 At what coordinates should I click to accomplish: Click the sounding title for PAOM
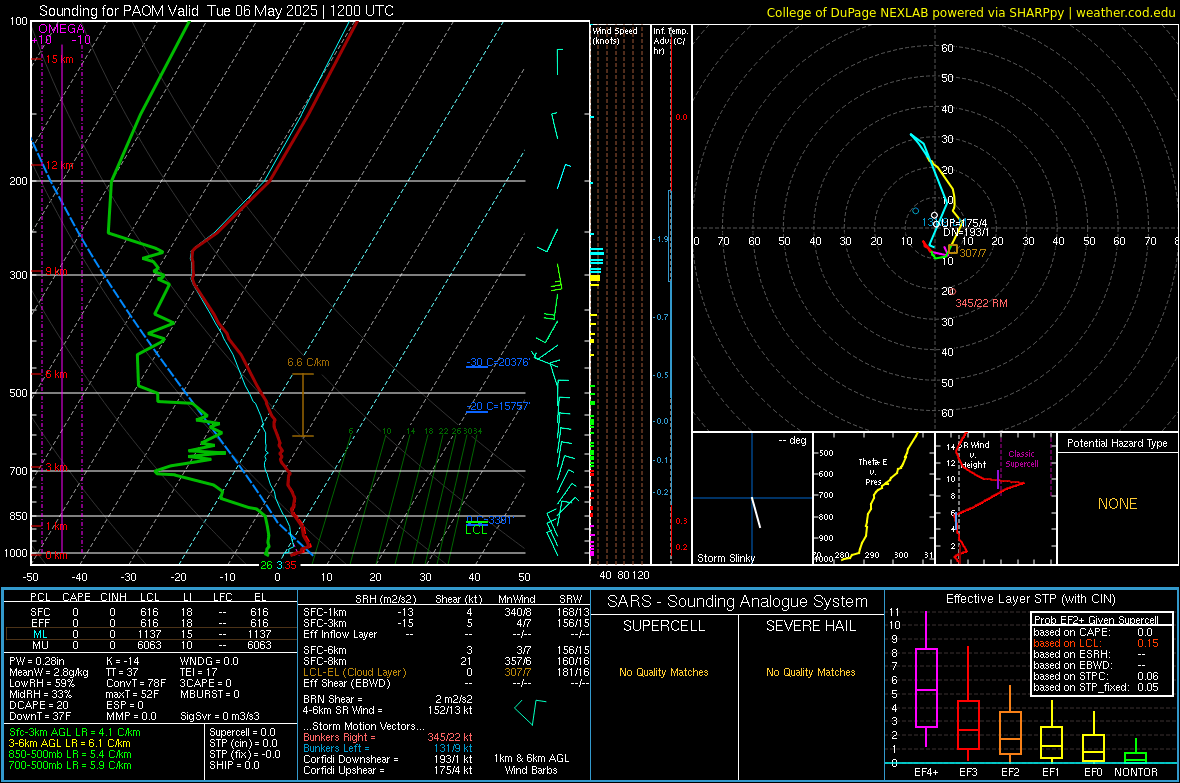tap(216, 11)
